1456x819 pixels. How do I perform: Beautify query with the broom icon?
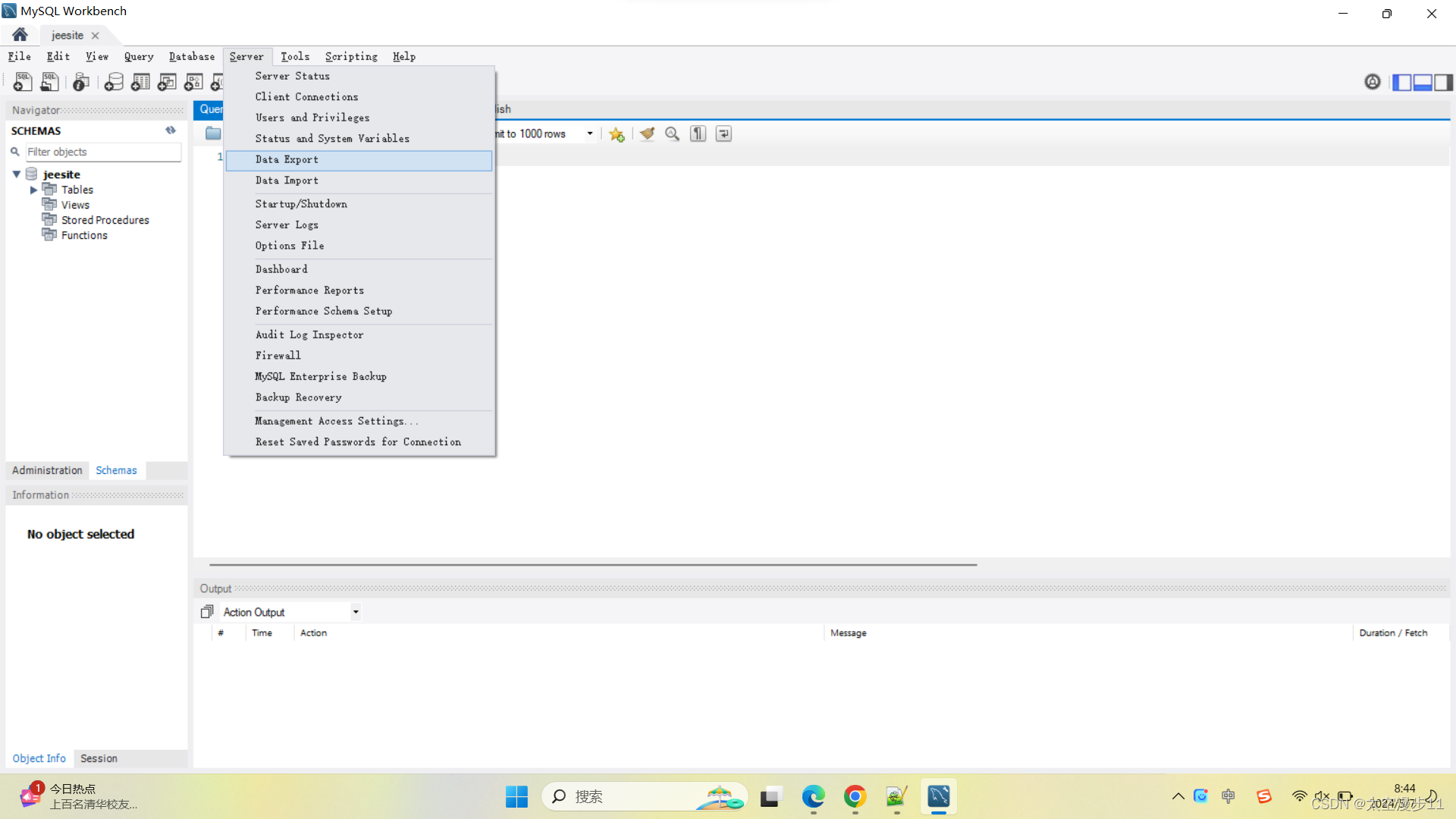[x=647, y=133]
